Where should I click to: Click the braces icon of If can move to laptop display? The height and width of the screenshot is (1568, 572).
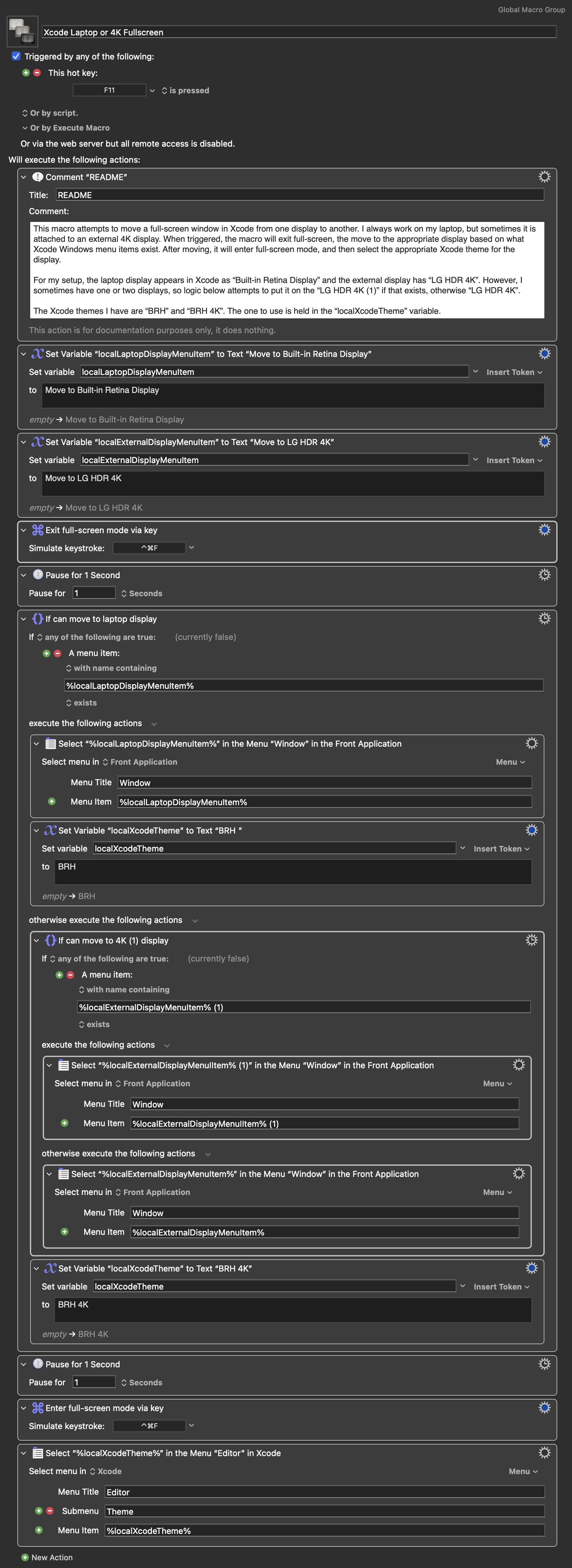[38, 618]
